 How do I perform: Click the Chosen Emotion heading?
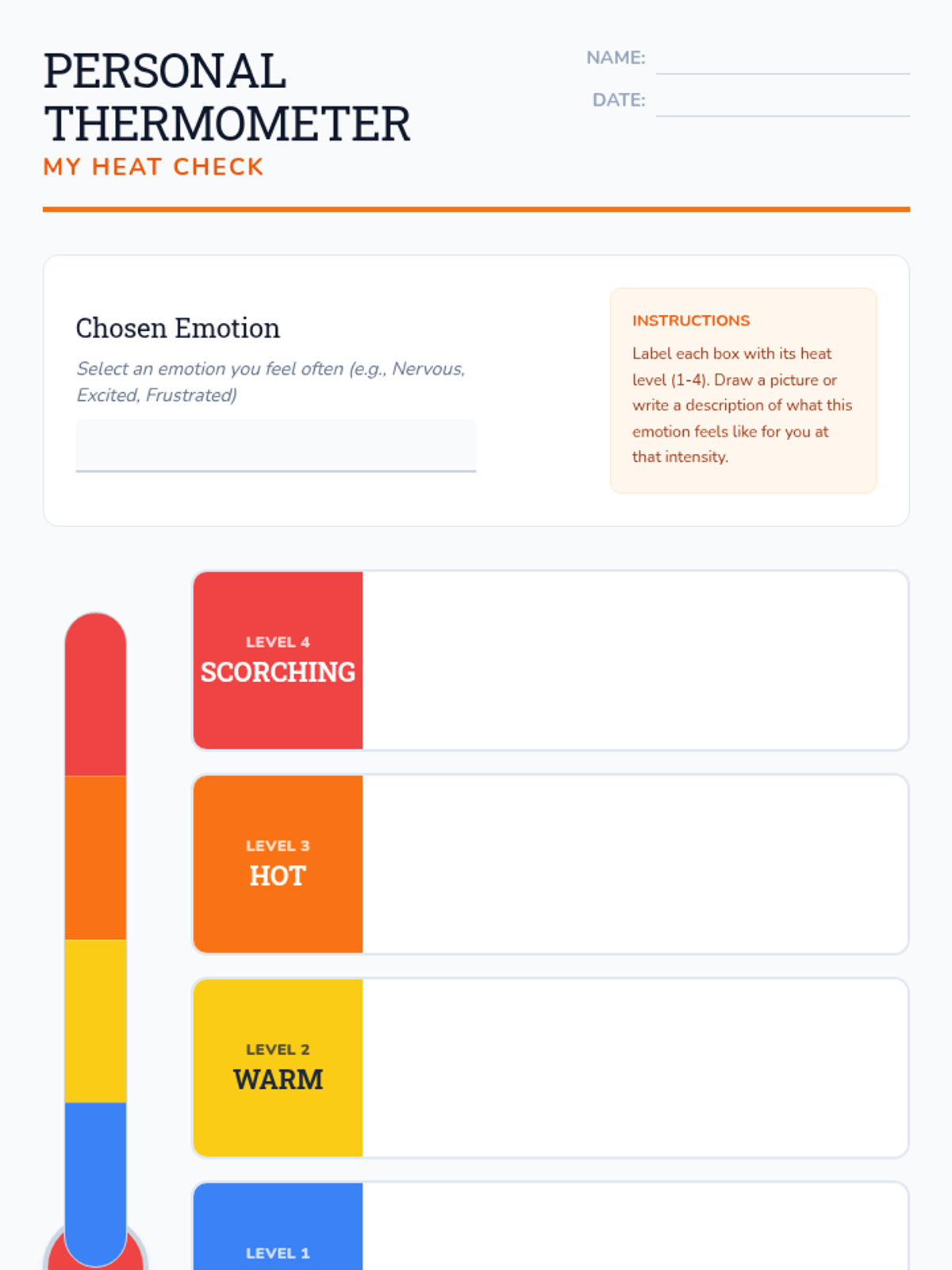178,328
